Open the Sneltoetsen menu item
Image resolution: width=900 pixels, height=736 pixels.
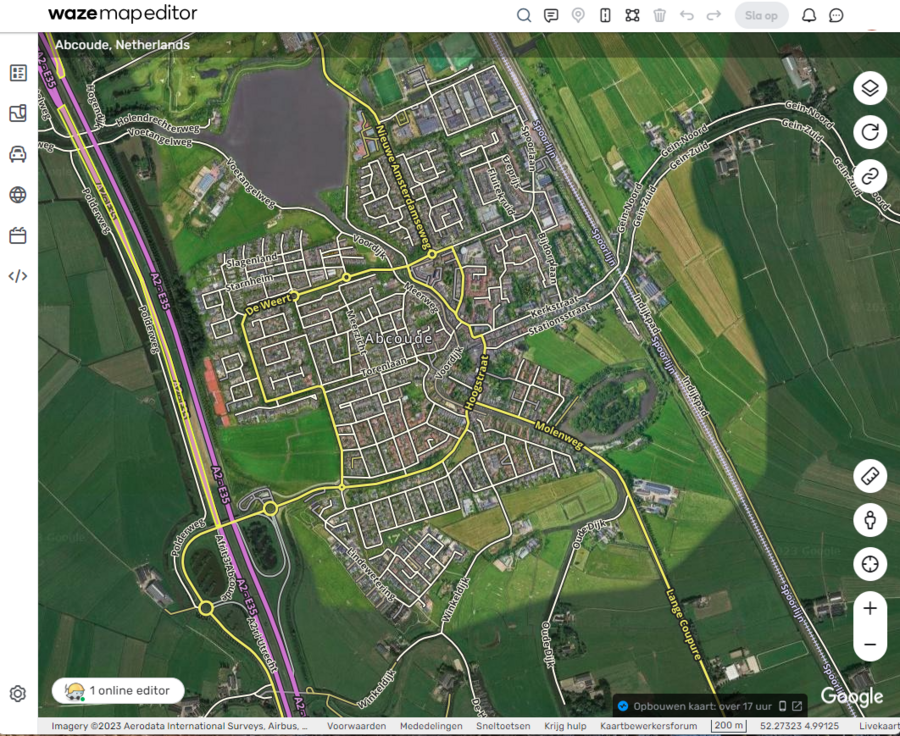pos(503,725)
